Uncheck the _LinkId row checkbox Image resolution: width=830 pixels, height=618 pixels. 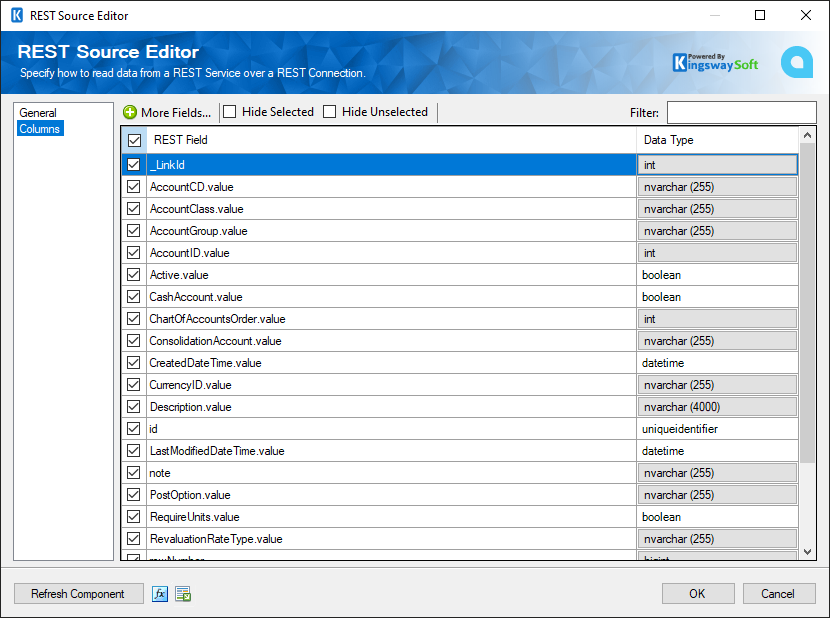coord(133,165)
